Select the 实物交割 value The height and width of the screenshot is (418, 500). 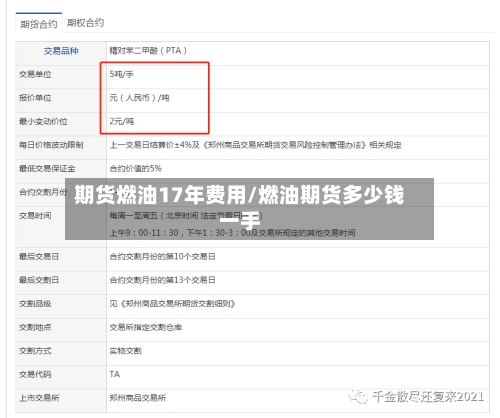[125, 351]
